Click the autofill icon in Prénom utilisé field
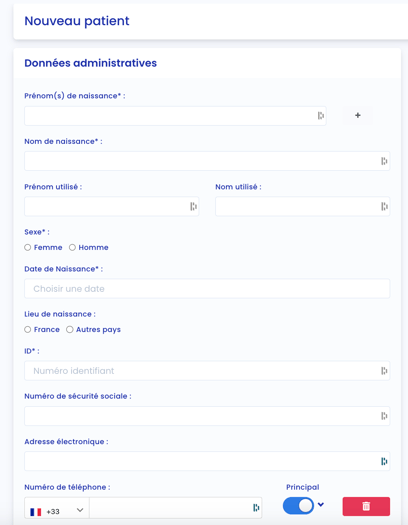 (193, 207)
